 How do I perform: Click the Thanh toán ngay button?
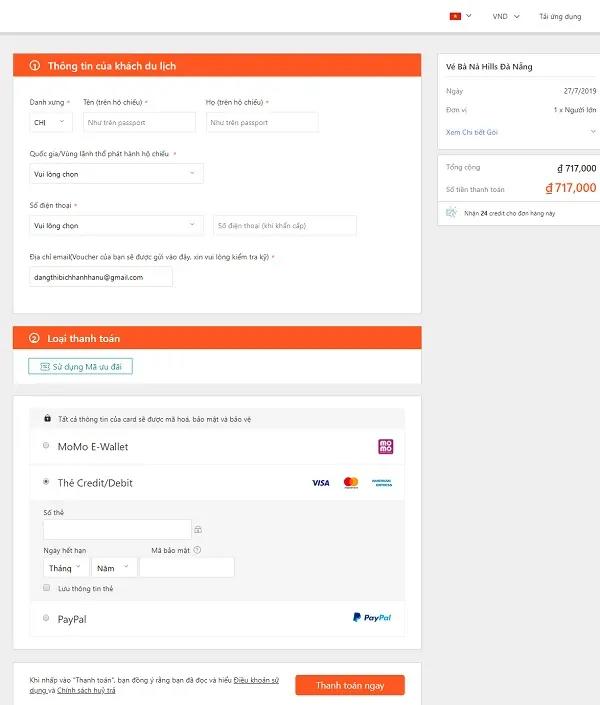(350, 685)
